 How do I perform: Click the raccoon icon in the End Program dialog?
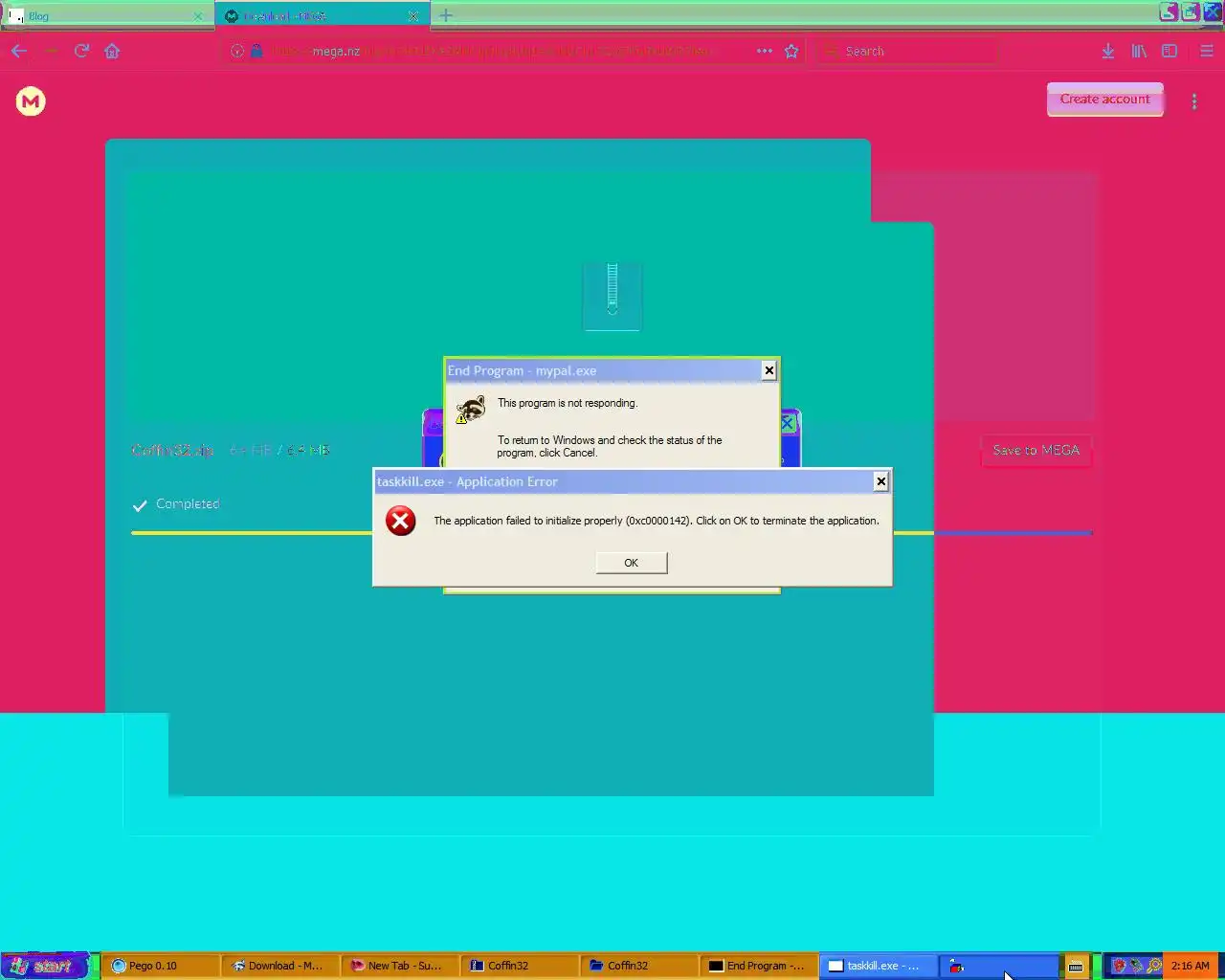click(x=470, y=410)
